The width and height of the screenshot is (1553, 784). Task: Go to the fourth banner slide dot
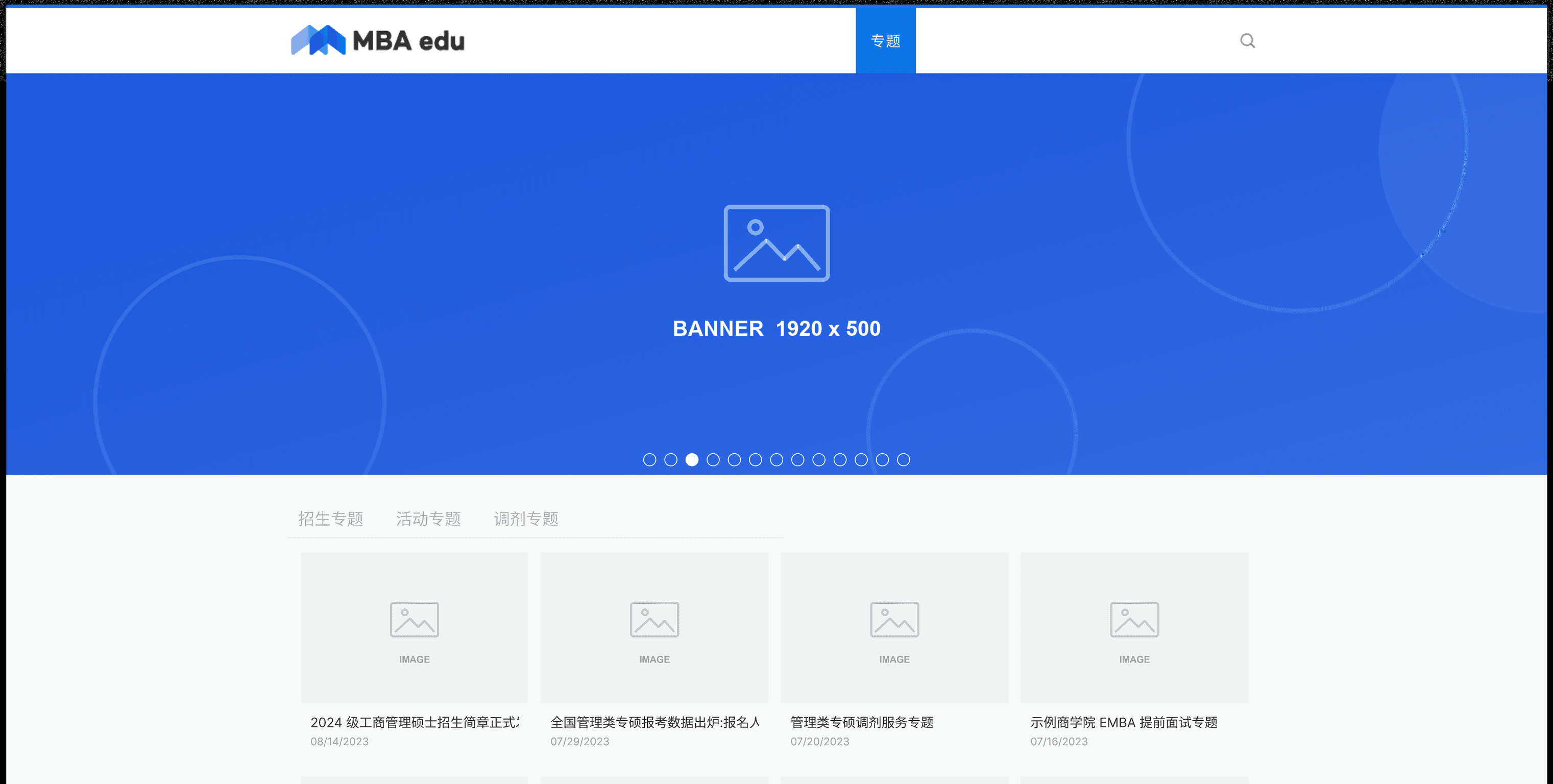pyautogui.click(x=713, y=460)
